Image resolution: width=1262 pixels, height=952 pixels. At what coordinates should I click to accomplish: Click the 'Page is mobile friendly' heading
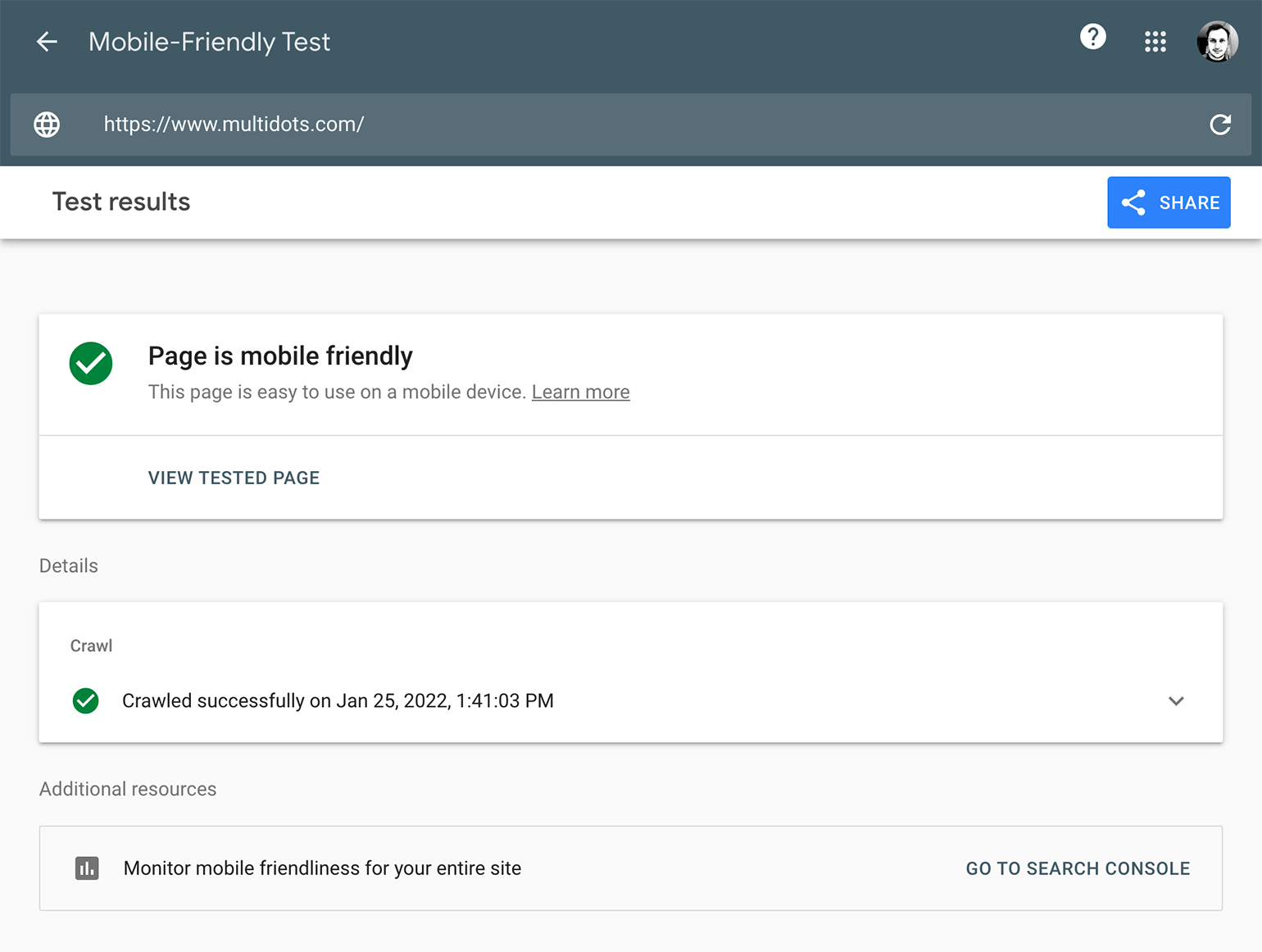tap(280, 356)
